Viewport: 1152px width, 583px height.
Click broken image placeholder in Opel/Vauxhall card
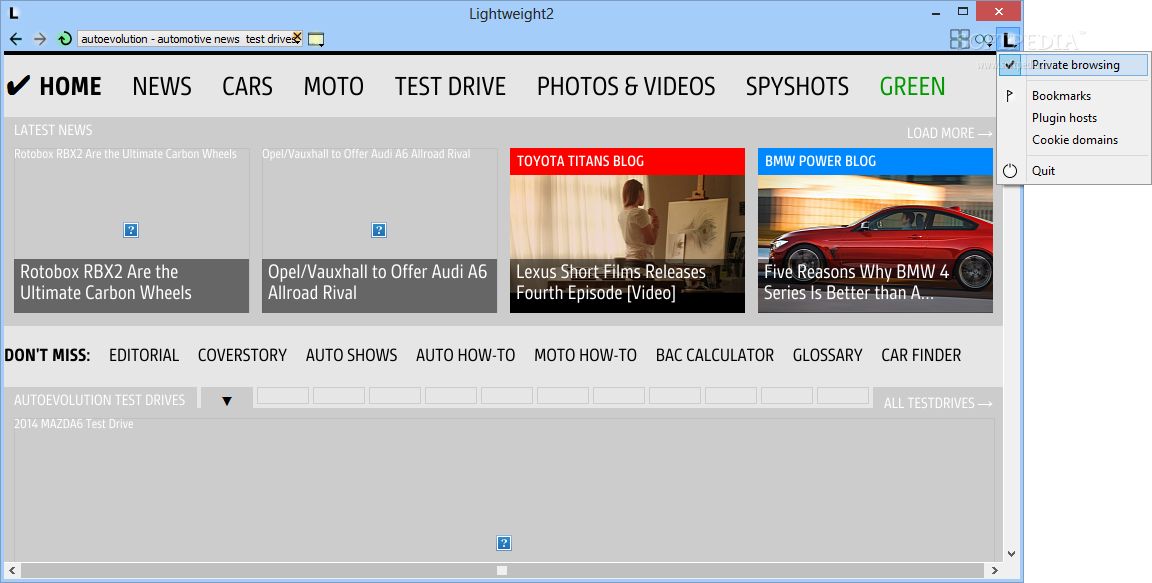379,231
